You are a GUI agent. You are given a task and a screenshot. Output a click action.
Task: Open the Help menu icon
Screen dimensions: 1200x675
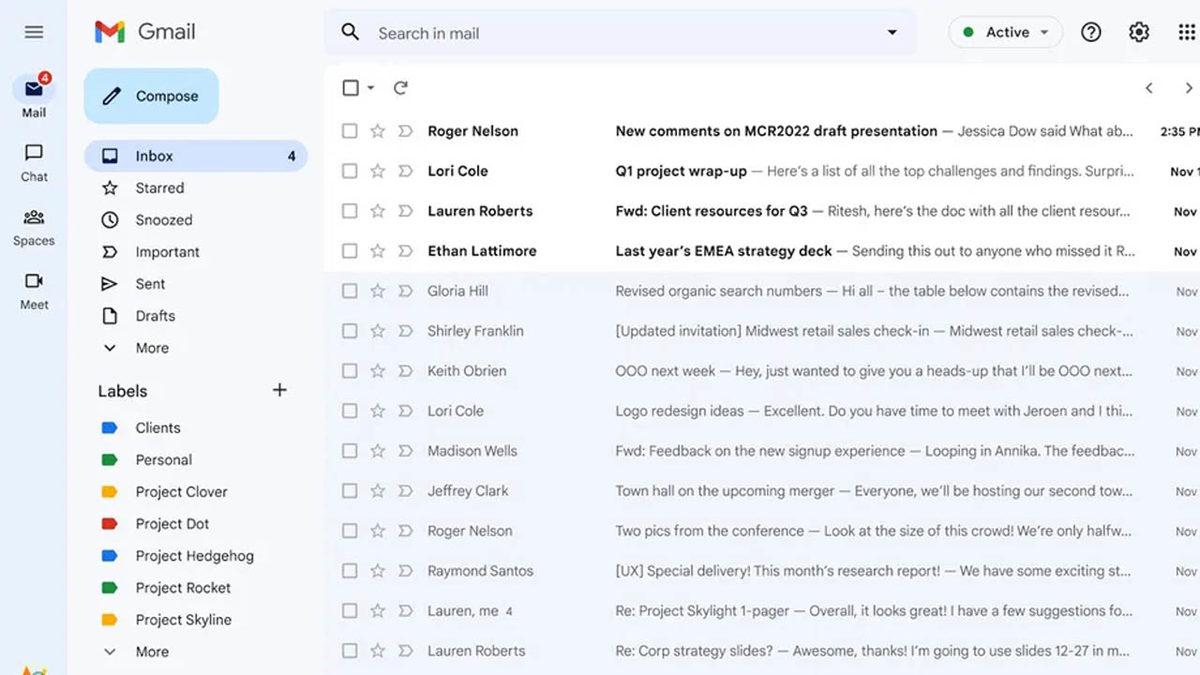(1091, 32)
